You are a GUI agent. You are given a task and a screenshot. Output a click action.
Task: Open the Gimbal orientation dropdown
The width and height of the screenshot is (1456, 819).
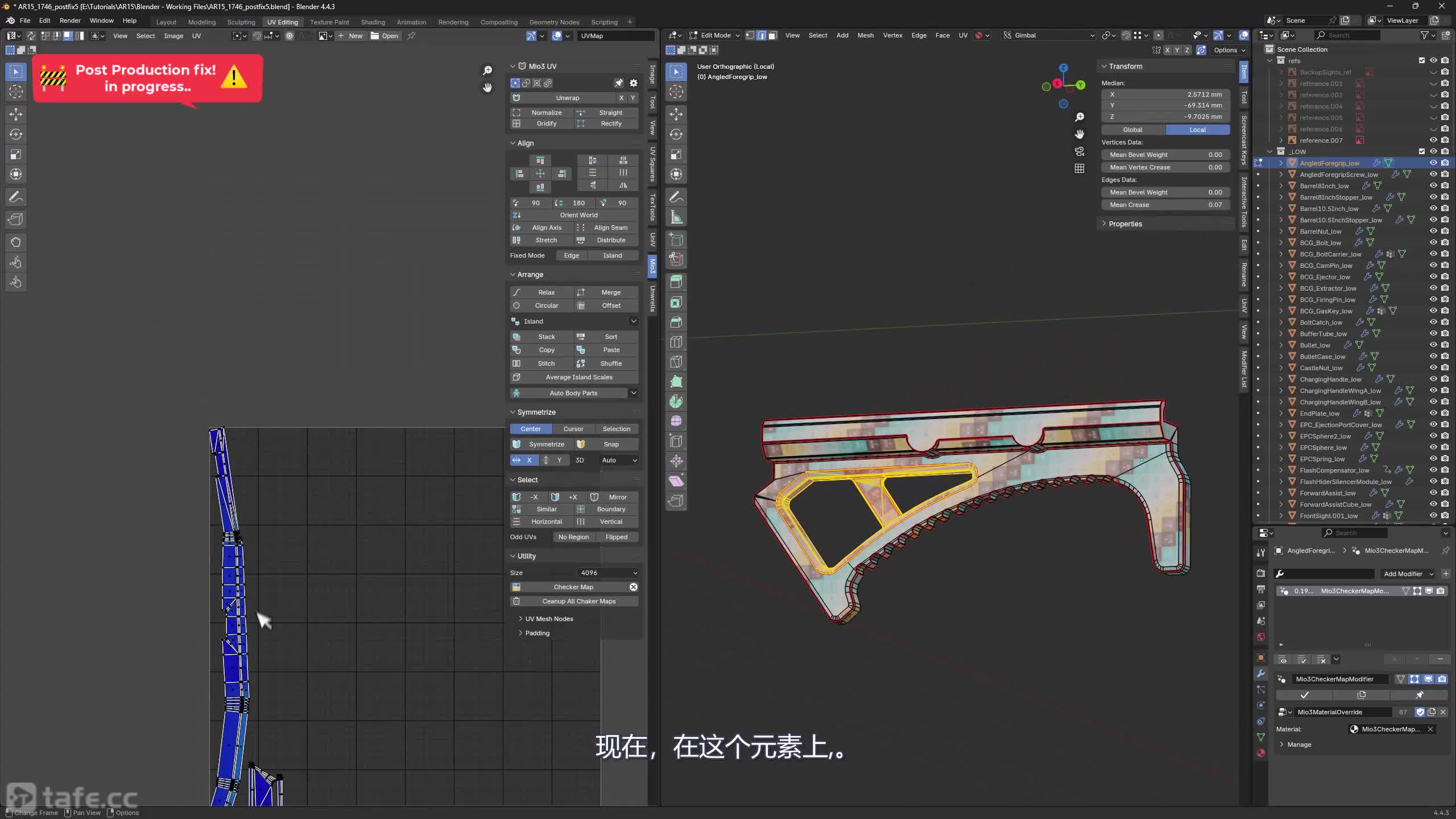pyautogui.click(x=1049, y=35)
